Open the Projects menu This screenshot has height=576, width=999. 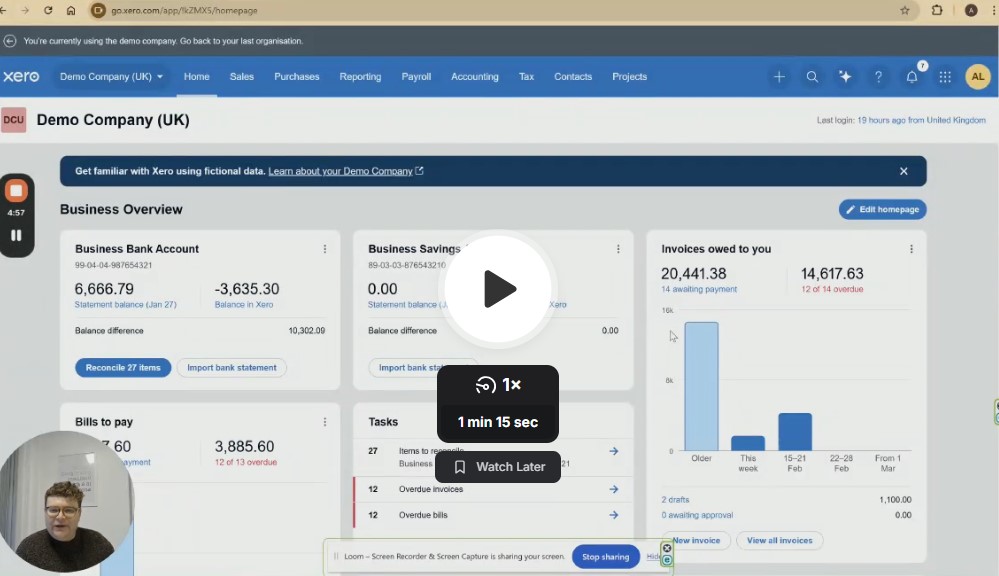tap(629, 76)
